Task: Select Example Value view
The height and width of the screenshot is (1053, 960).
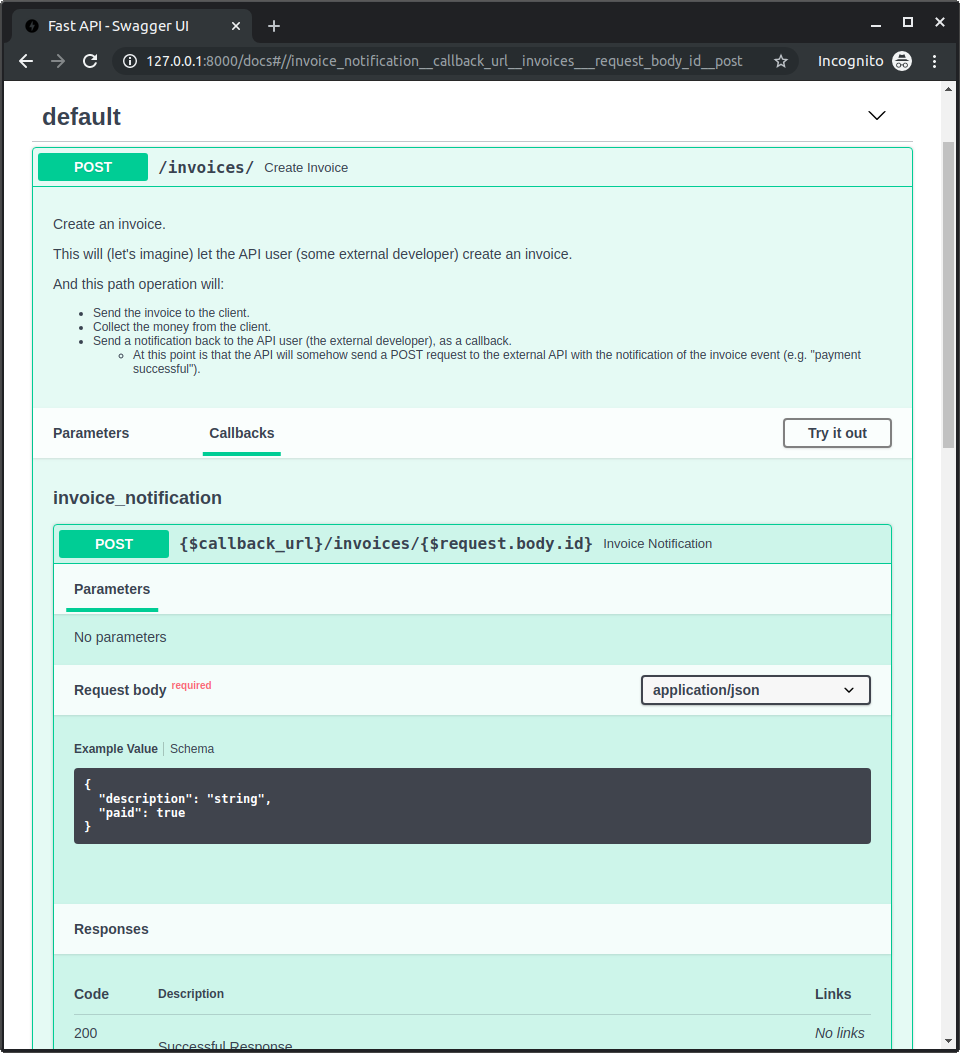Action: point(115,749)
